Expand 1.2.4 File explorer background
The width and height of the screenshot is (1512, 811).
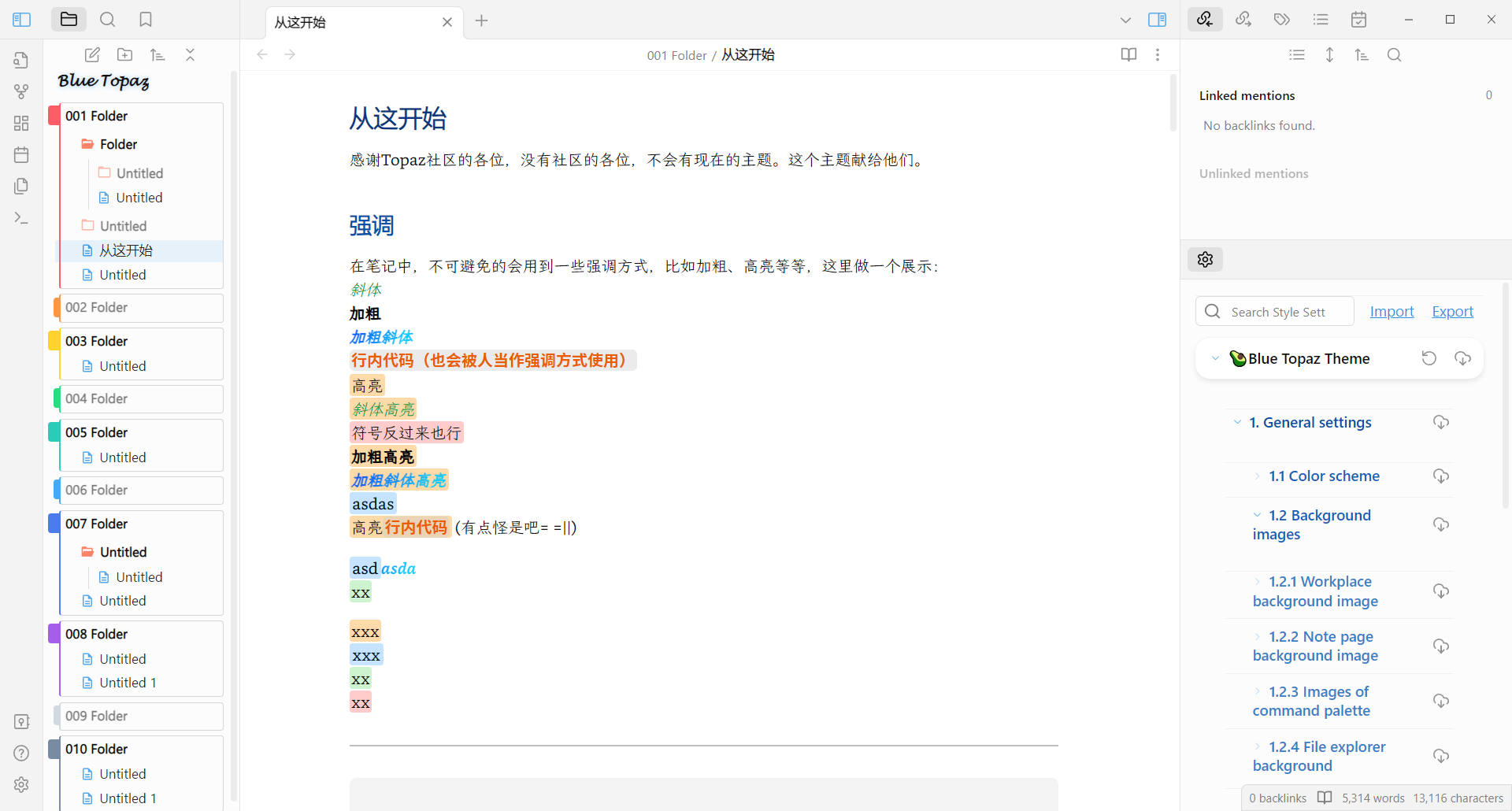(1258, 746)
